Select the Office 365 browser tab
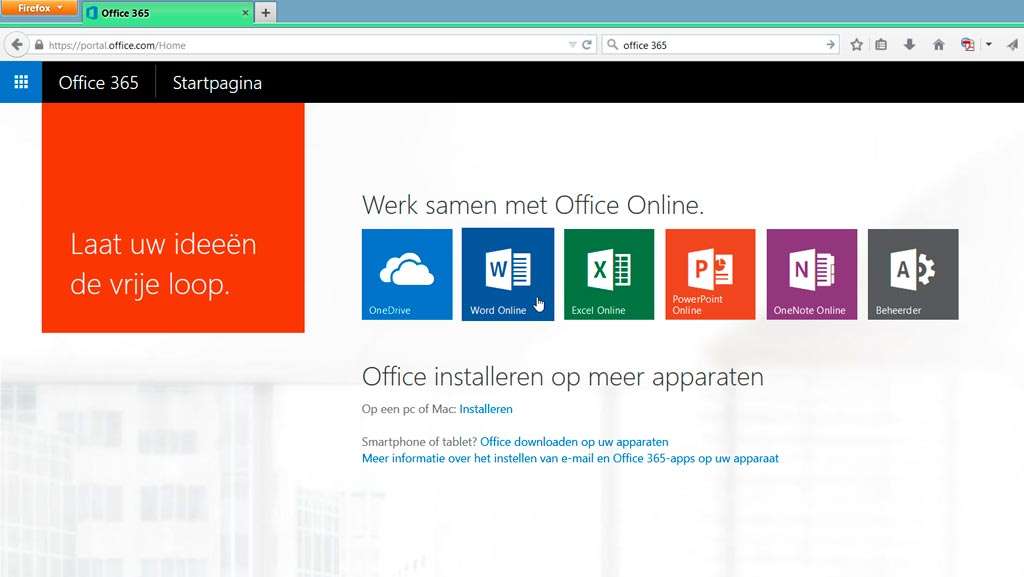 pyautogui.click(x=168, y=12)
